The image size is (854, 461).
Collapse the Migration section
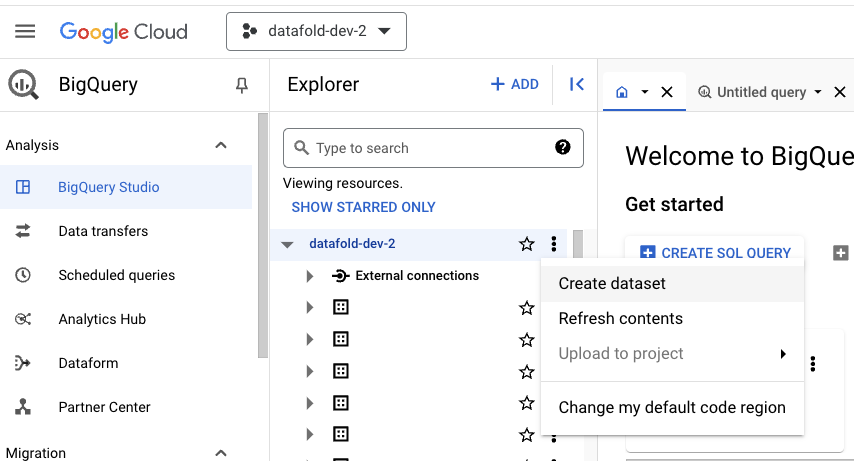tap(221, 453)
